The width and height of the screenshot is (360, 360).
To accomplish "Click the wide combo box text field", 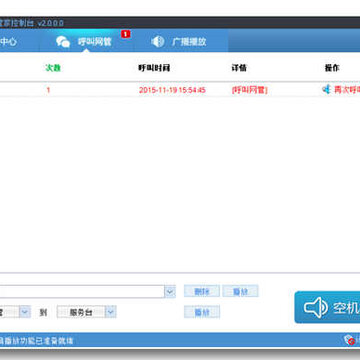I will click(82, 292).
